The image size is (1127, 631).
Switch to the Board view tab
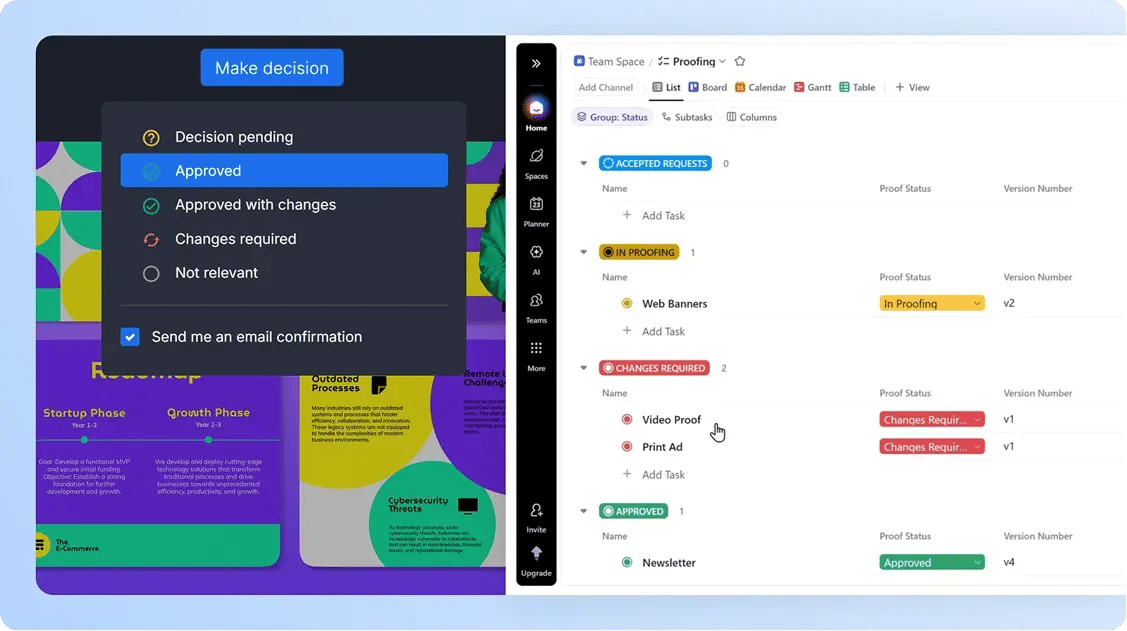coord(708,88)
